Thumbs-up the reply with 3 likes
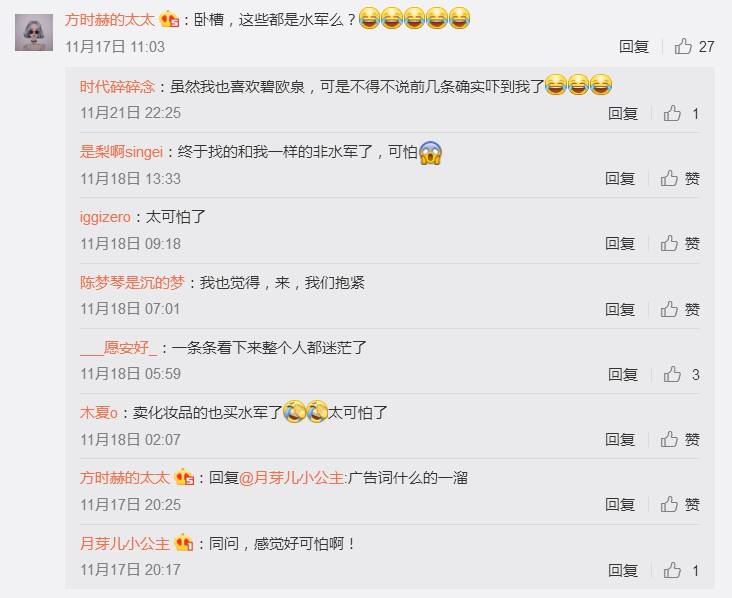The height and width of the screenshot is (598, 732). point(672,374)
